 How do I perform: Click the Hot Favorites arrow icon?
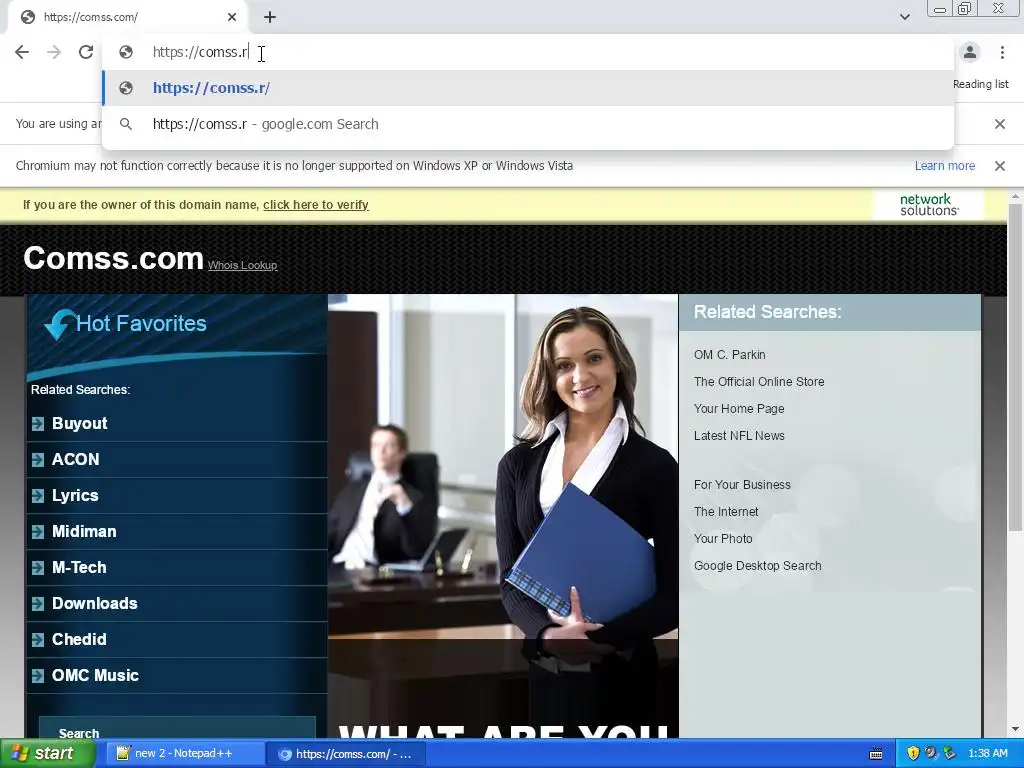(x=59, y=323)
